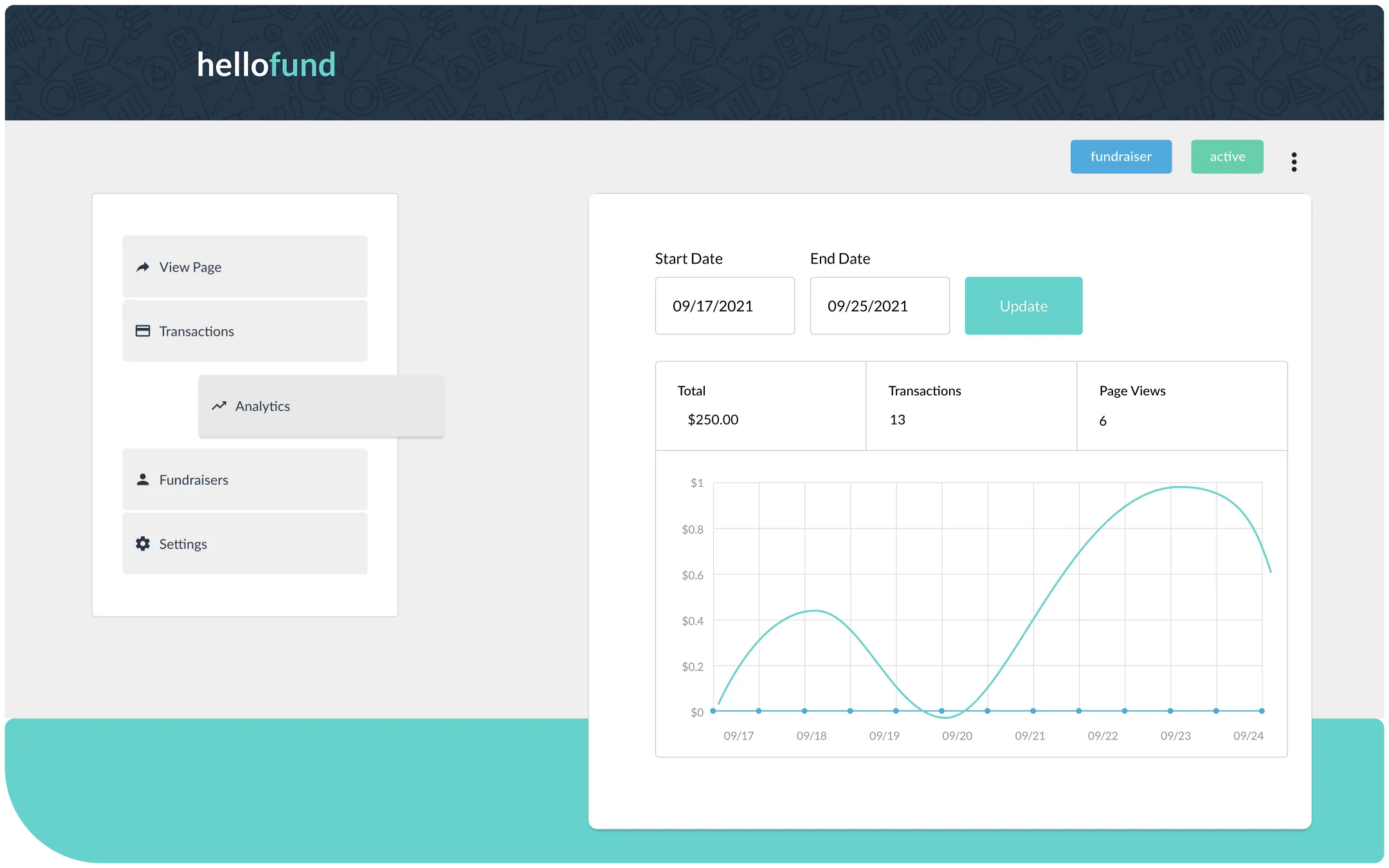
Task: Click the 09/23 chart axis label
Action: pyautogui.click(x=1176, y=736)
